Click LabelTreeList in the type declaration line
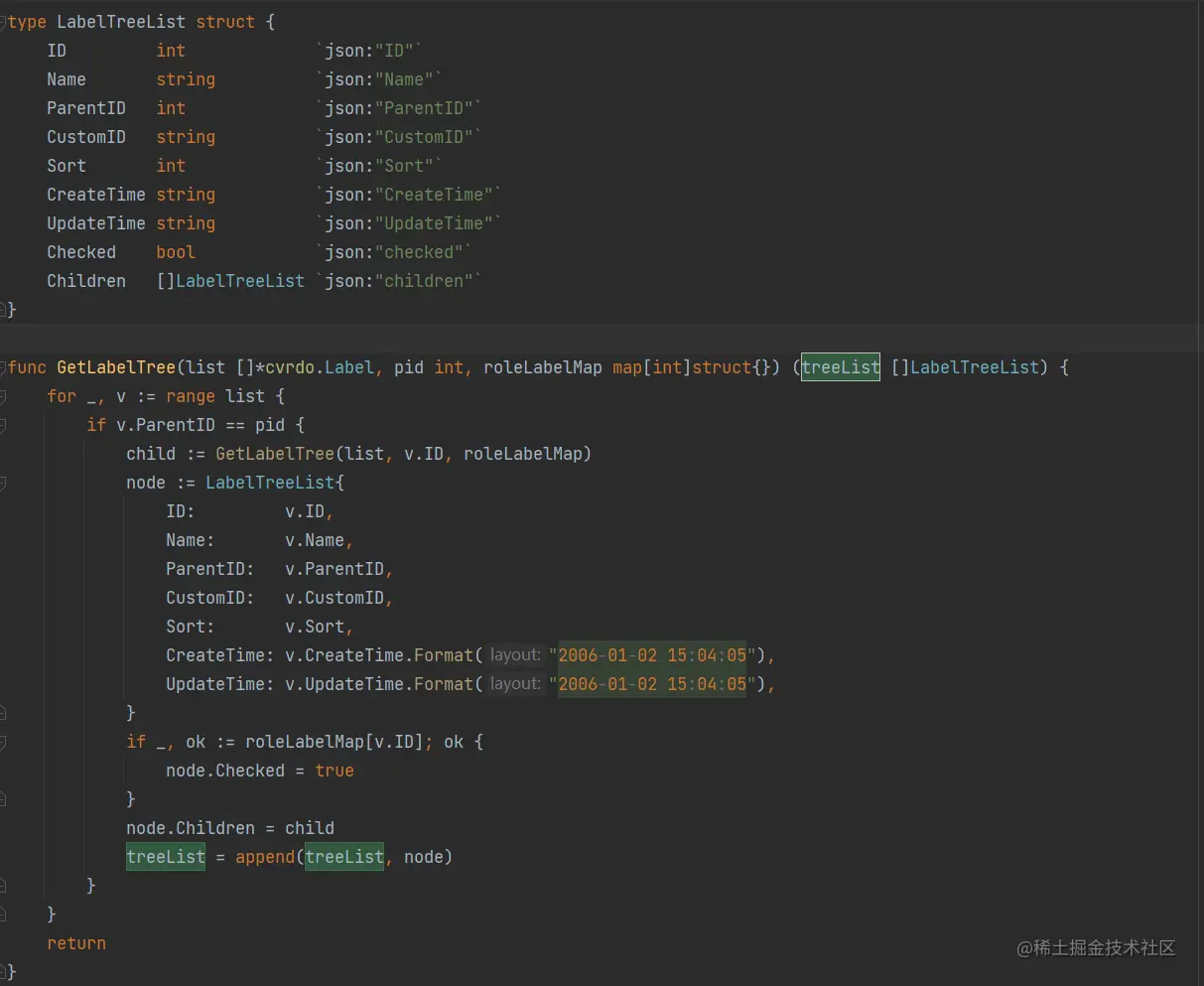 pos(121,22)
